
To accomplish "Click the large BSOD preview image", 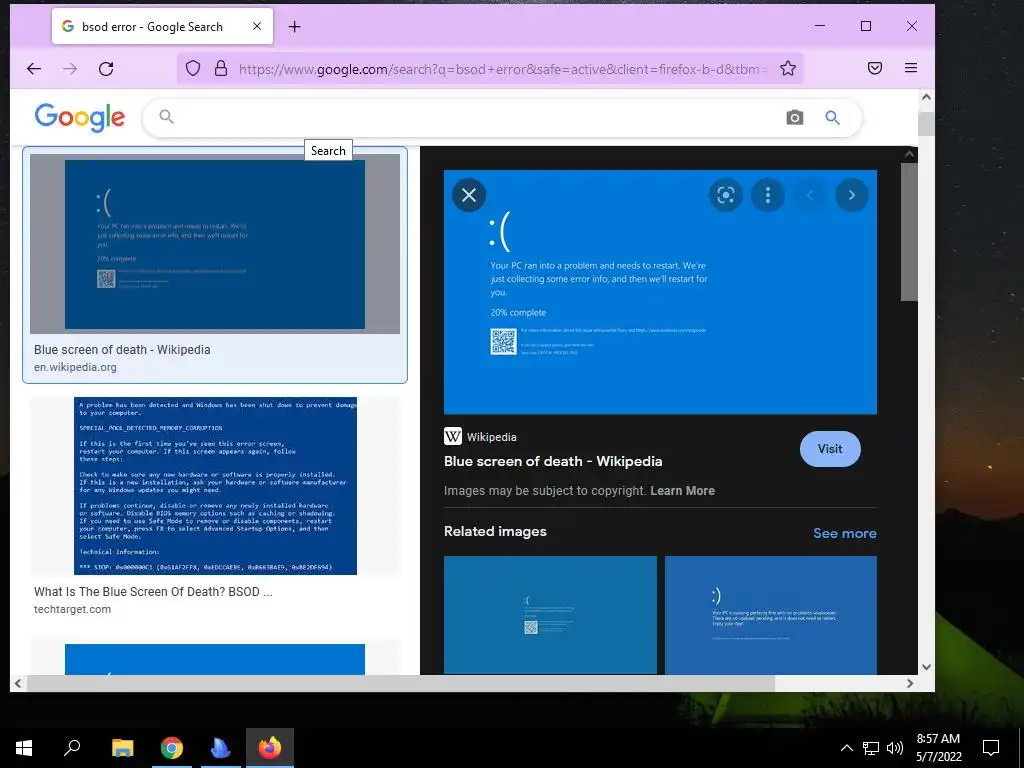I will [660, 292].
